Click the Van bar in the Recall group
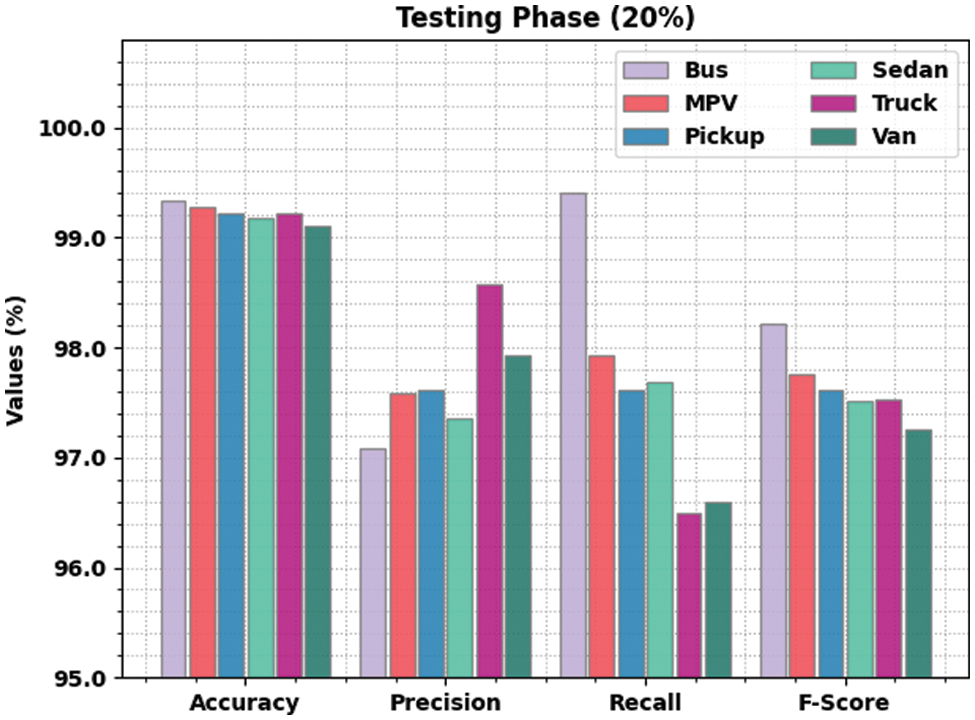Screen dimensions: 975x720 [717, 590]
